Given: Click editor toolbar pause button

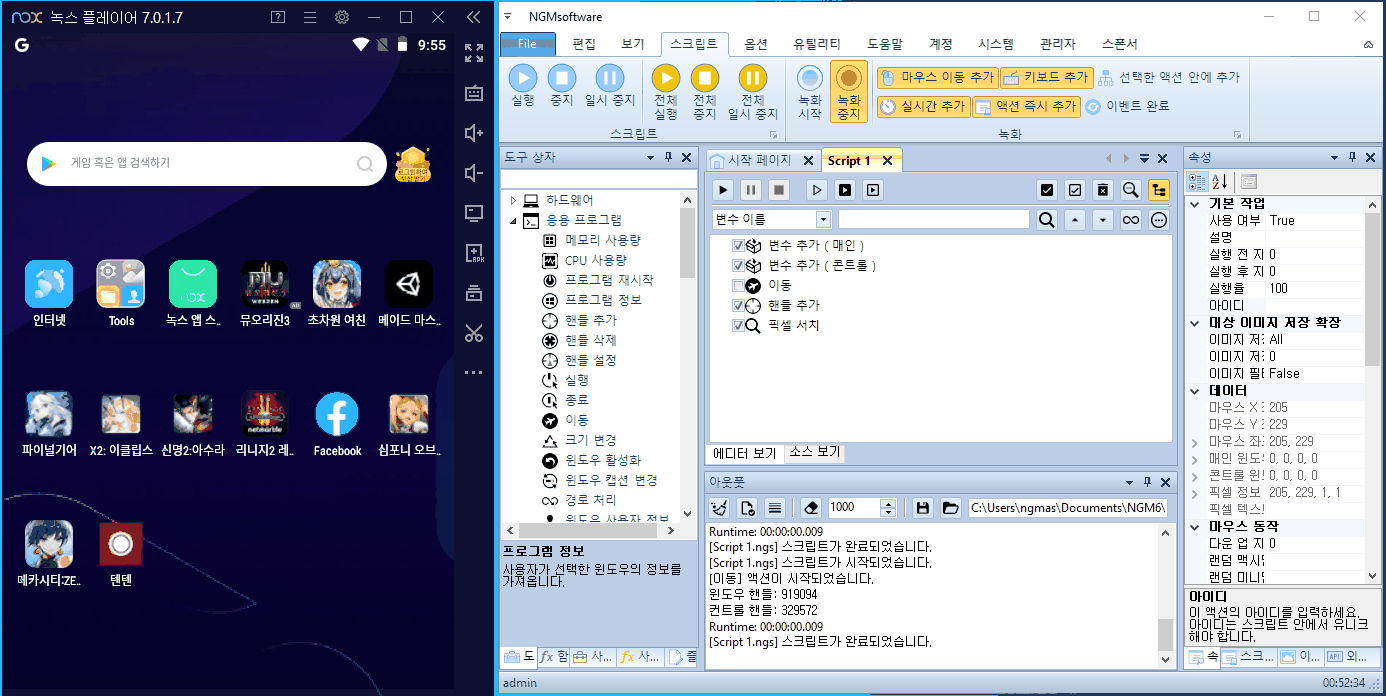Looking at the screenshot, I should tap(751, 190).
